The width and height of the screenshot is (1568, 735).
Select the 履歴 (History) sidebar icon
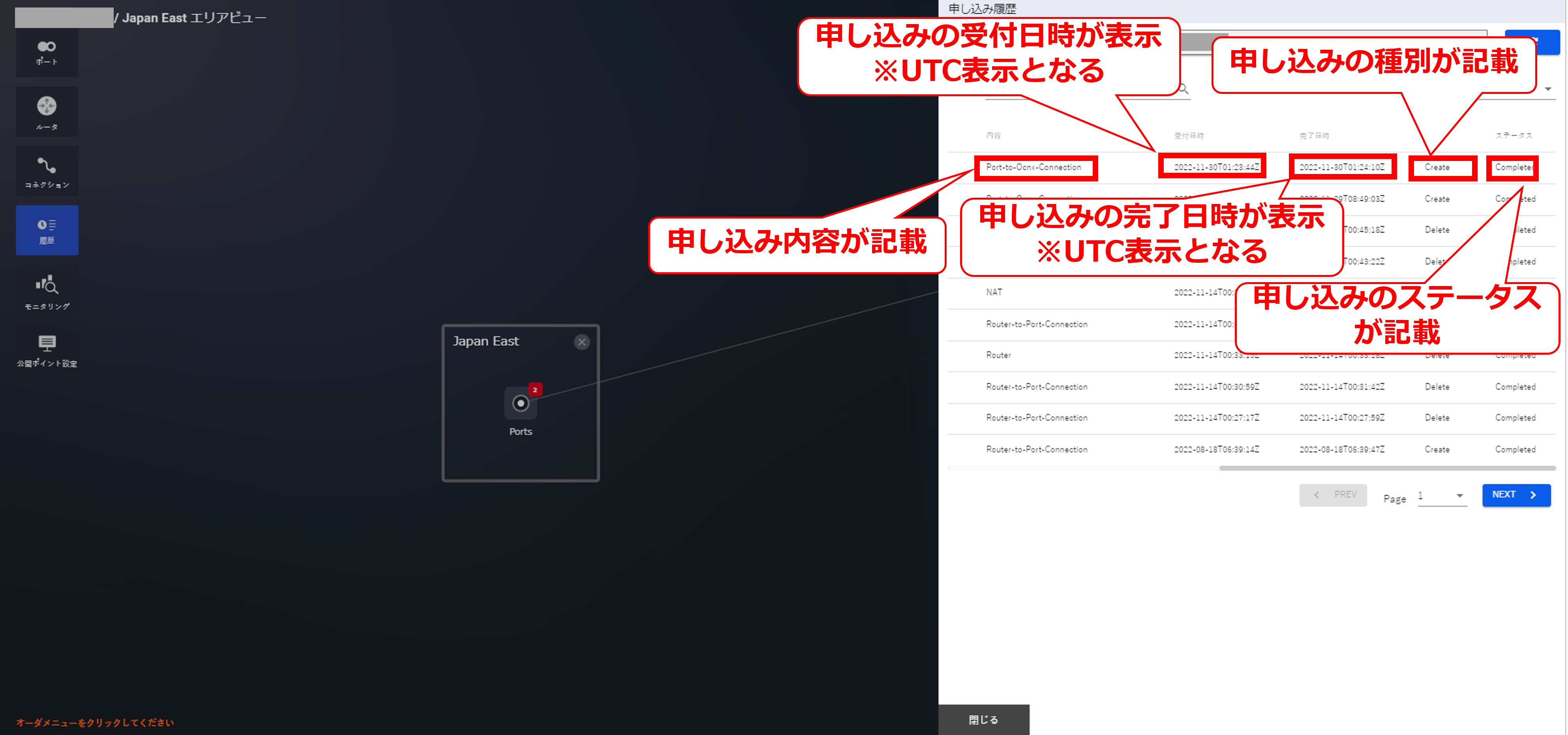[x=47, y=231]
